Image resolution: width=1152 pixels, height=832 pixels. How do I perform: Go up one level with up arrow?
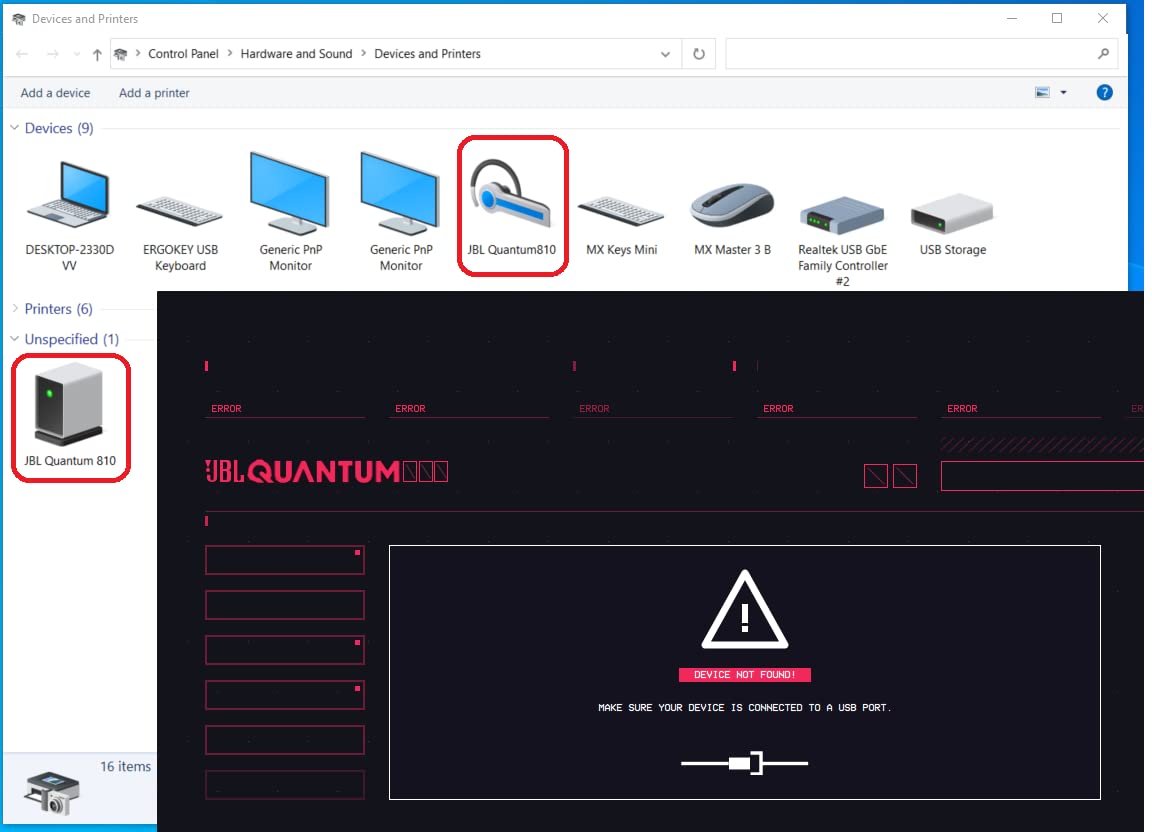click(97, 54)
